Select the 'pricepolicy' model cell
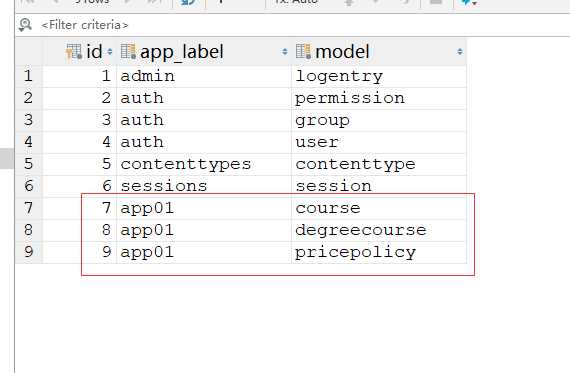The width and height of the screenshot is (570, 373). pyautogui.click(x=379, y=252)
